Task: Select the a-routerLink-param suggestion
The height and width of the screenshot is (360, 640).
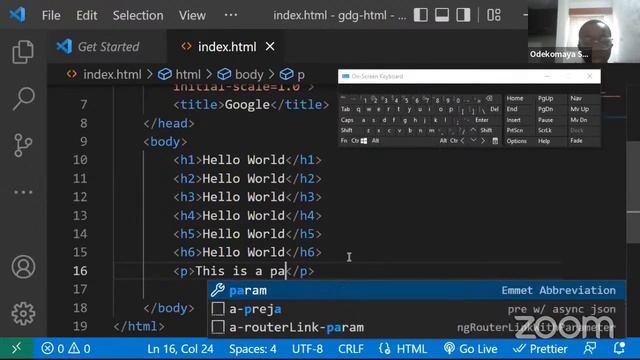Action: (x=416, y=327)
